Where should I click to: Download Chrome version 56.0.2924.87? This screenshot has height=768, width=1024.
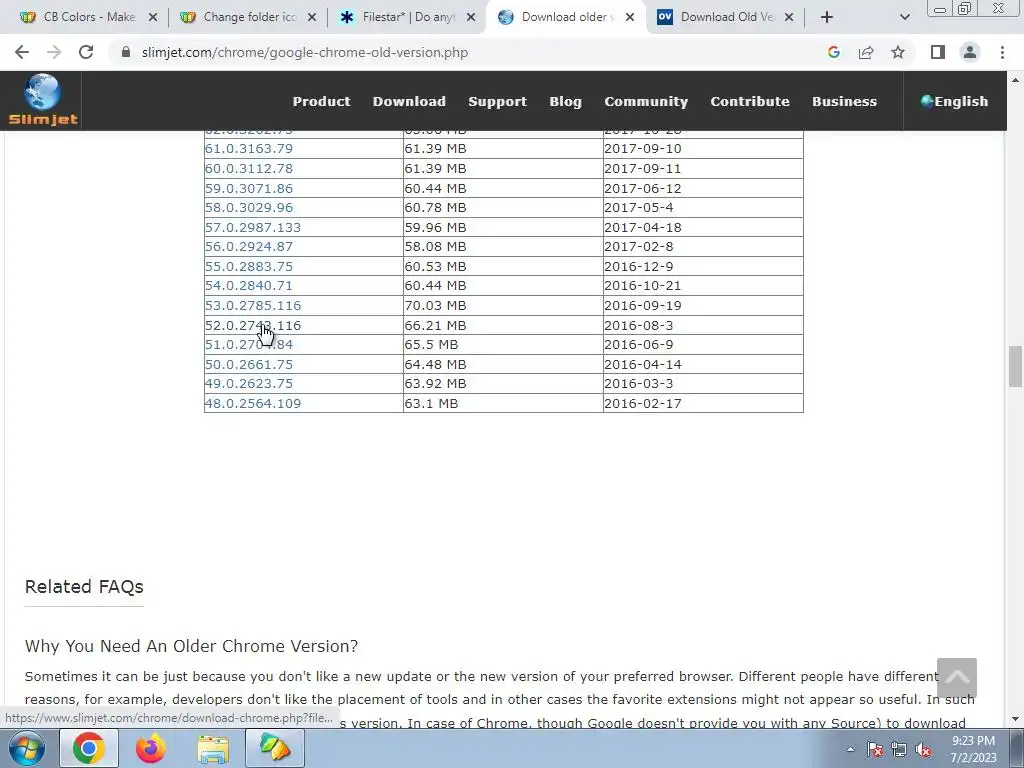(x=249, y=246)
